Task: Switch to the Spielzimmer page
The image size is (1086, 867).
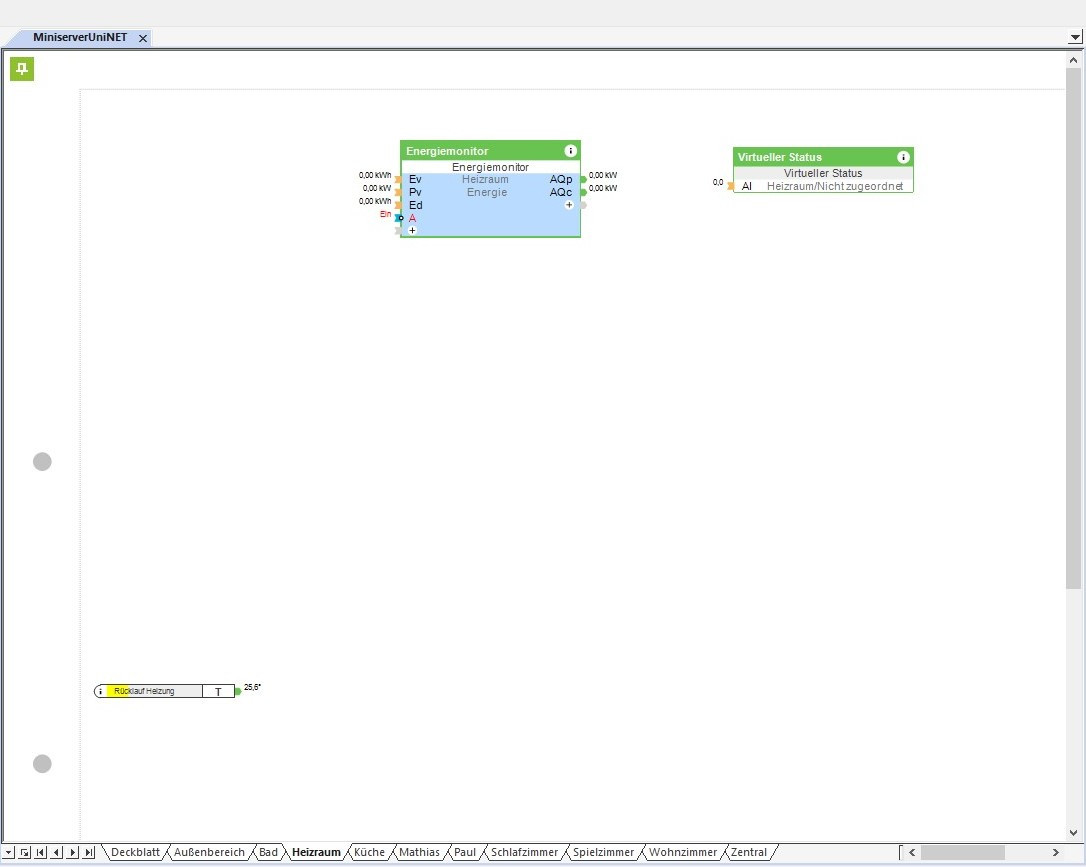Action: [603, 852]
